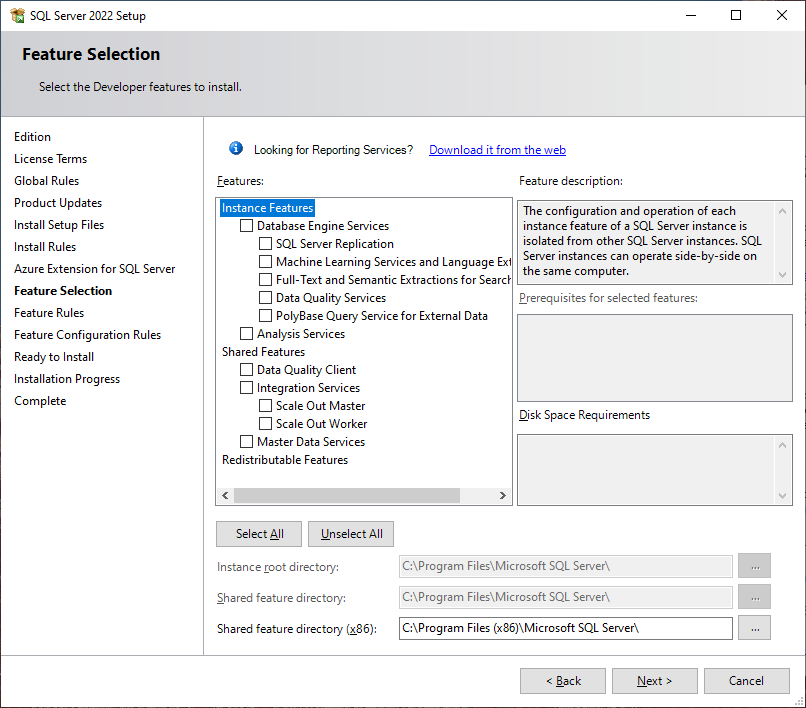Enable the Data Quality Client checkbox
This screenshot has width=806, height=708.
tap(247, 370)
